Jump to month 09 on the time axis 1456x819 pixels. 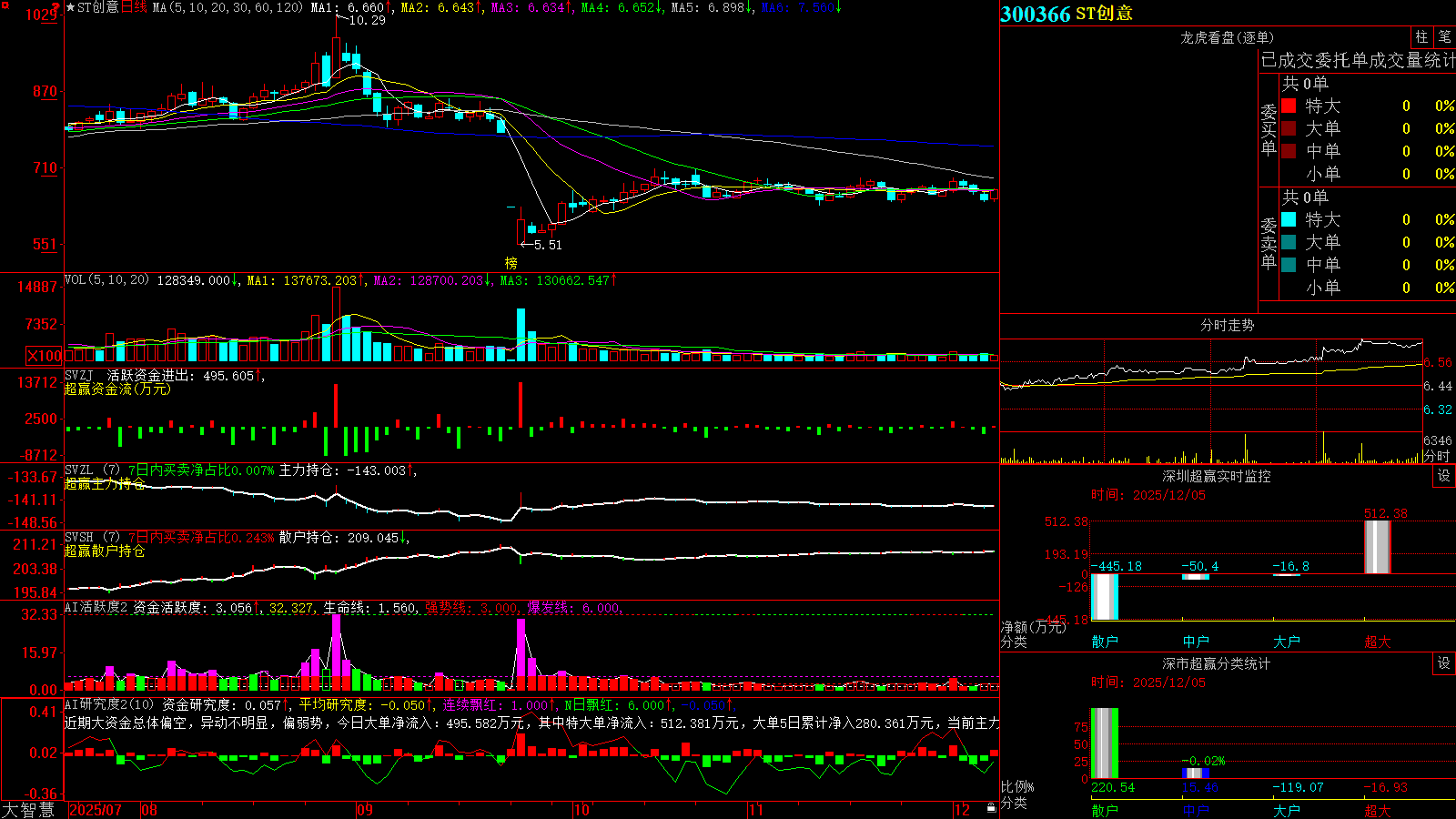[x=365, y=810]
